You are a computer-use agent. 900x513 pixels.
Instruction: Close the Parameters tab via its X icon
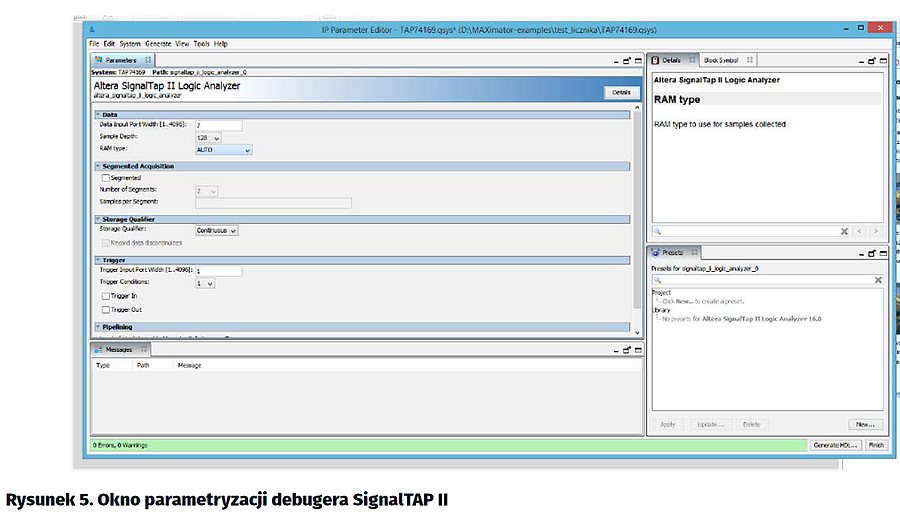click(149, 61)
